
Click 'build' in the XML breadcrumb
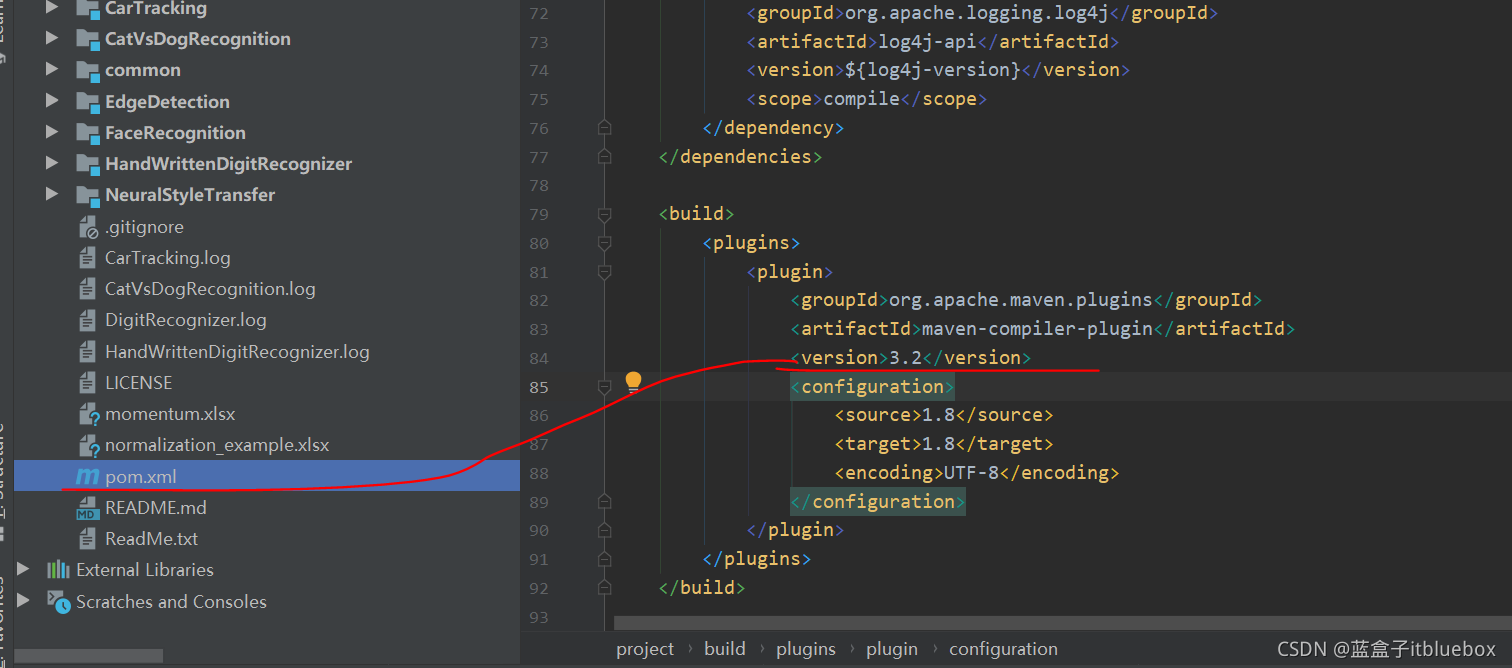(x=725, y=649)
